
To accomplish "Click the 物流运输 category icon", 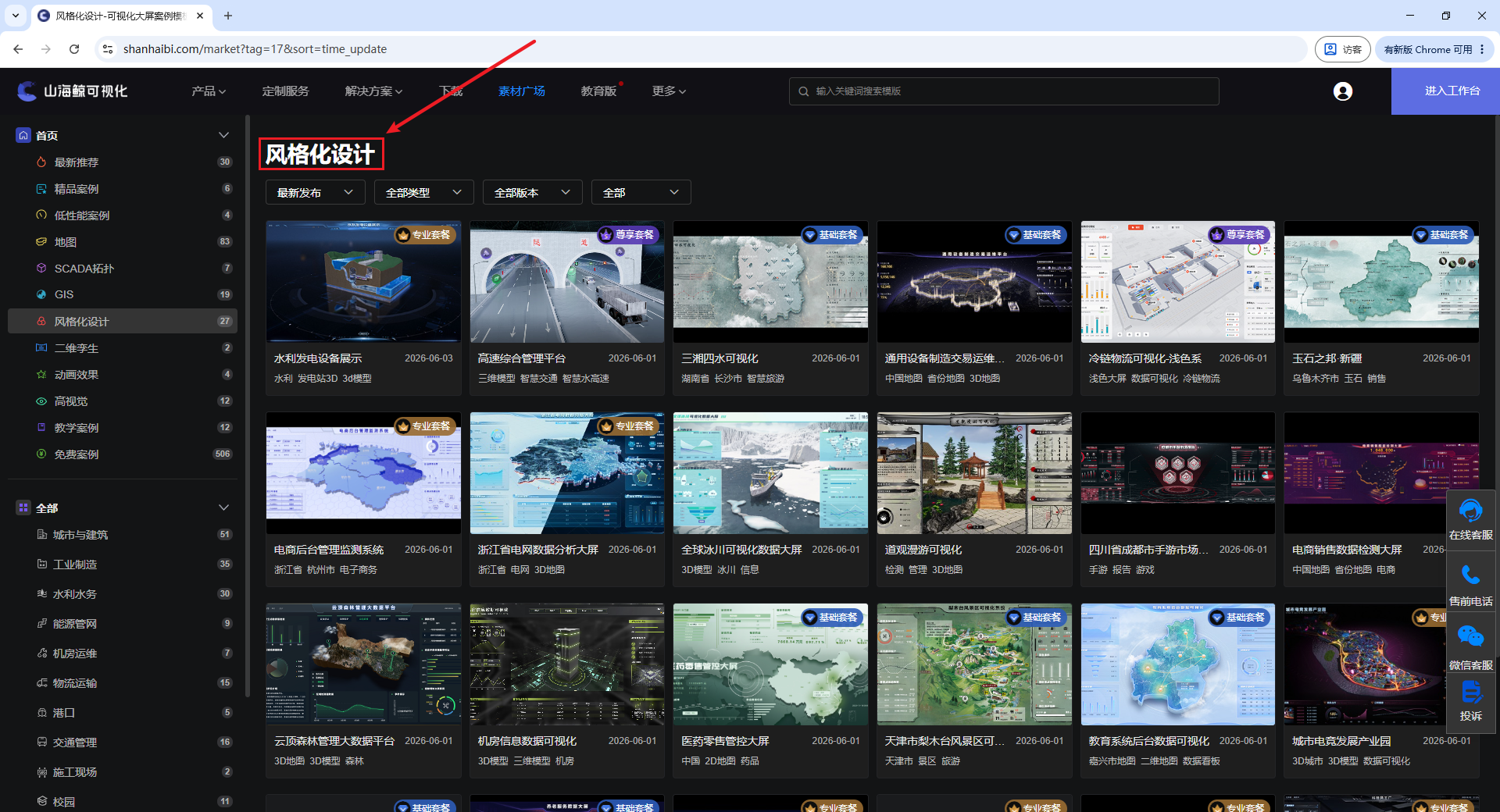I will (x=42, y=683).
